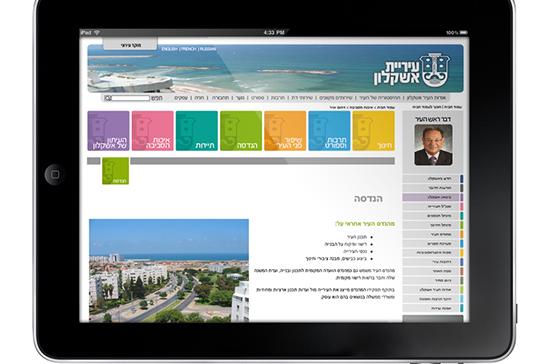The height and width of the screenshot is (364, 546).
Task: Click the search text field
Action: (131, 98)
